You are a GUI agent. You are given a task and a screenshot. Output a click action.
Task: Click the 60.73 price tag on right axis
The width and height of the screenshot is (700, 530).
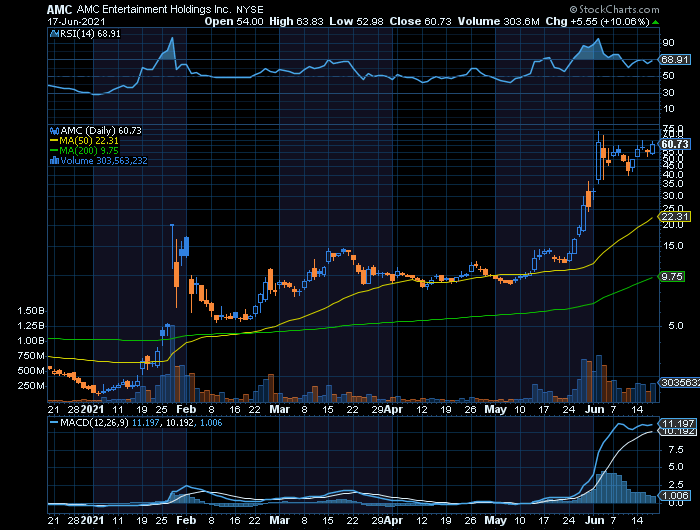[x=675, y=144]
